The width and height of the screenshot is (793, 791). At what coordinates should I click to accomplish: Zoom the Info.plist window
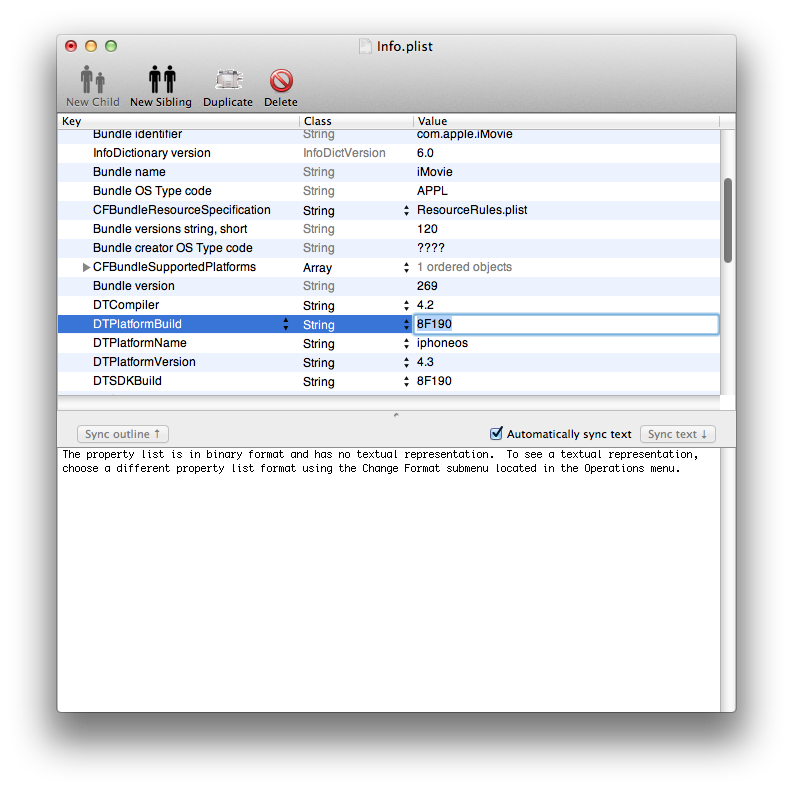111,46
